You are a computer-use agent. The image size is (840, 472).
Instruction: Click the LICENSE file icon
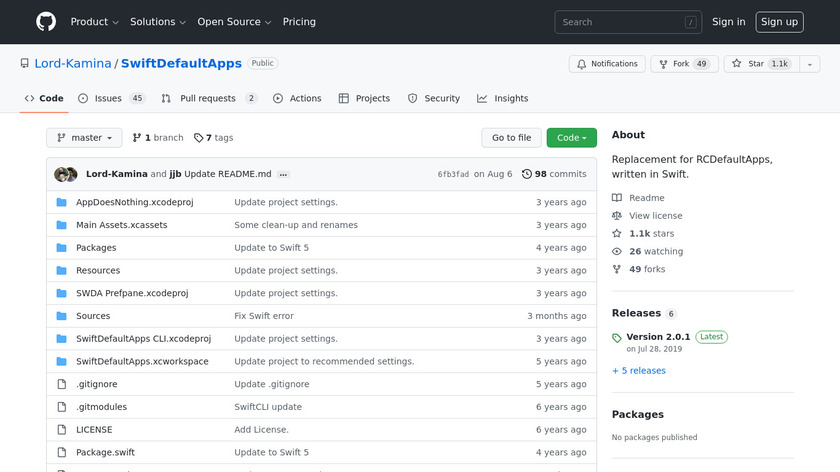tap(61, 430)
